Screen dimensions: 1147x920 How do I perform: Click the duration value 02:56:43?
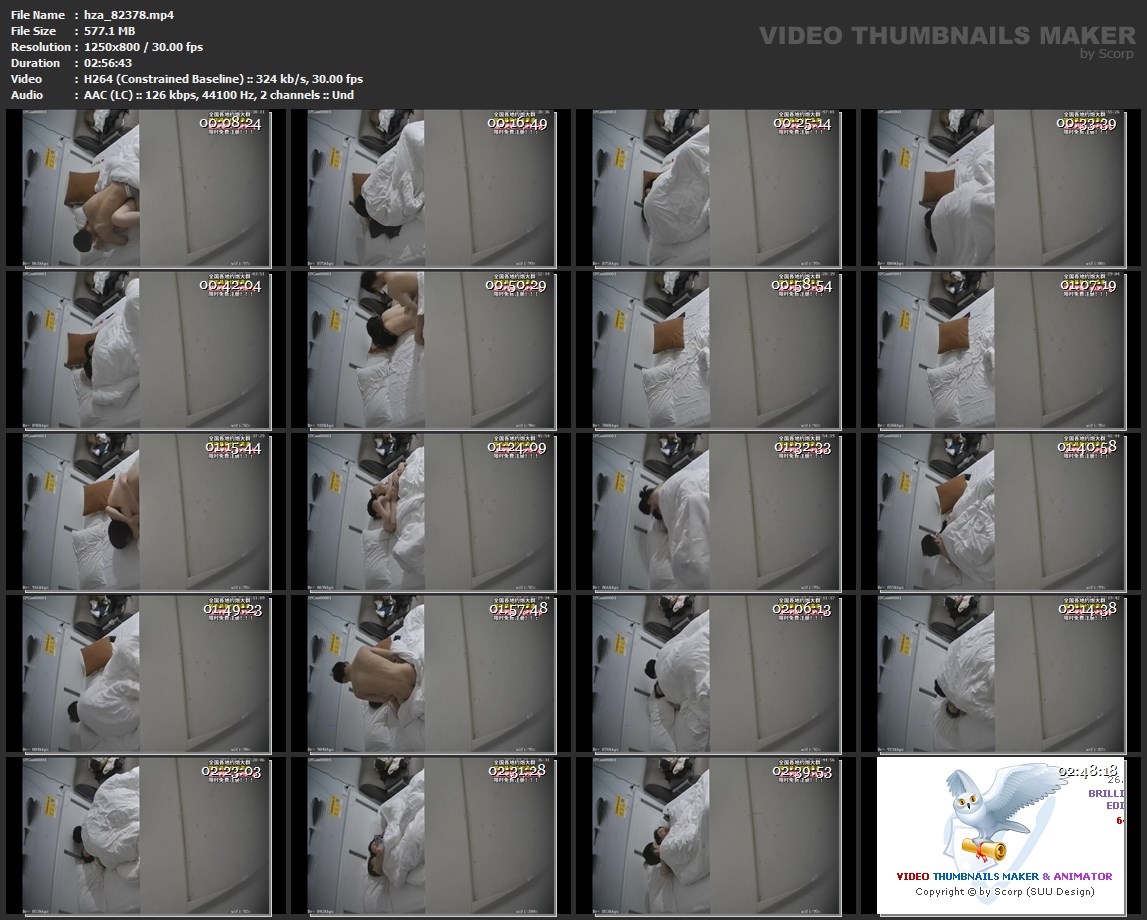coord(108,63)
